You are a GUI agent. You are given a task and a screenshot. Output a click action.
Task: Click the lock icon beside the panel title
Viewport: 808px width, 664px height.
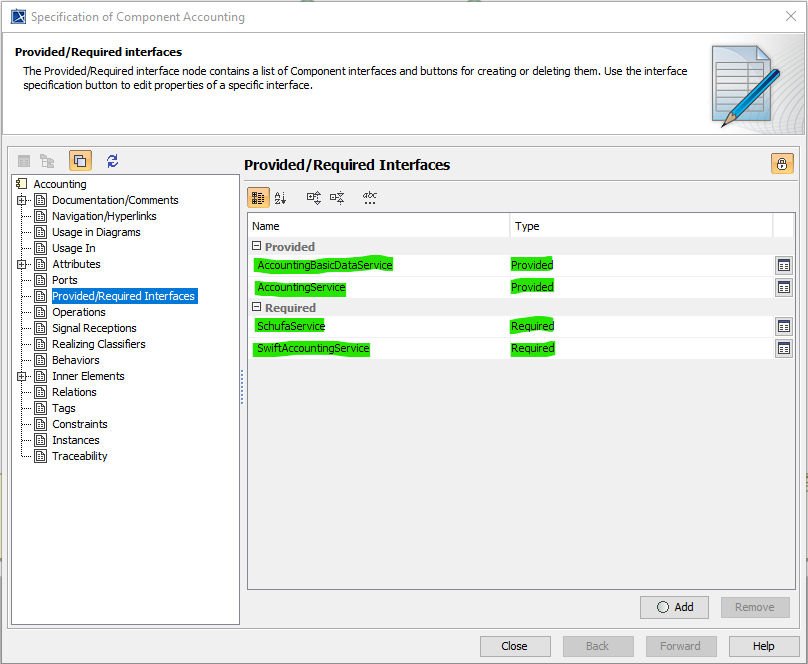click(782, 164)
